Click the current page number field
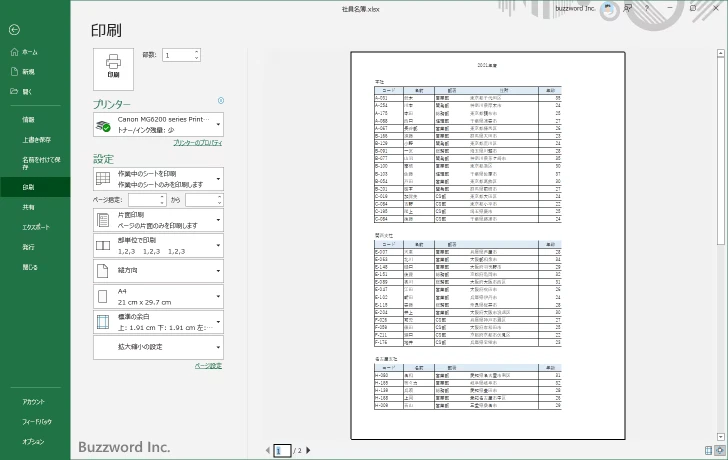The width and height of the screenshot is (728, 460). click(282, 450)
